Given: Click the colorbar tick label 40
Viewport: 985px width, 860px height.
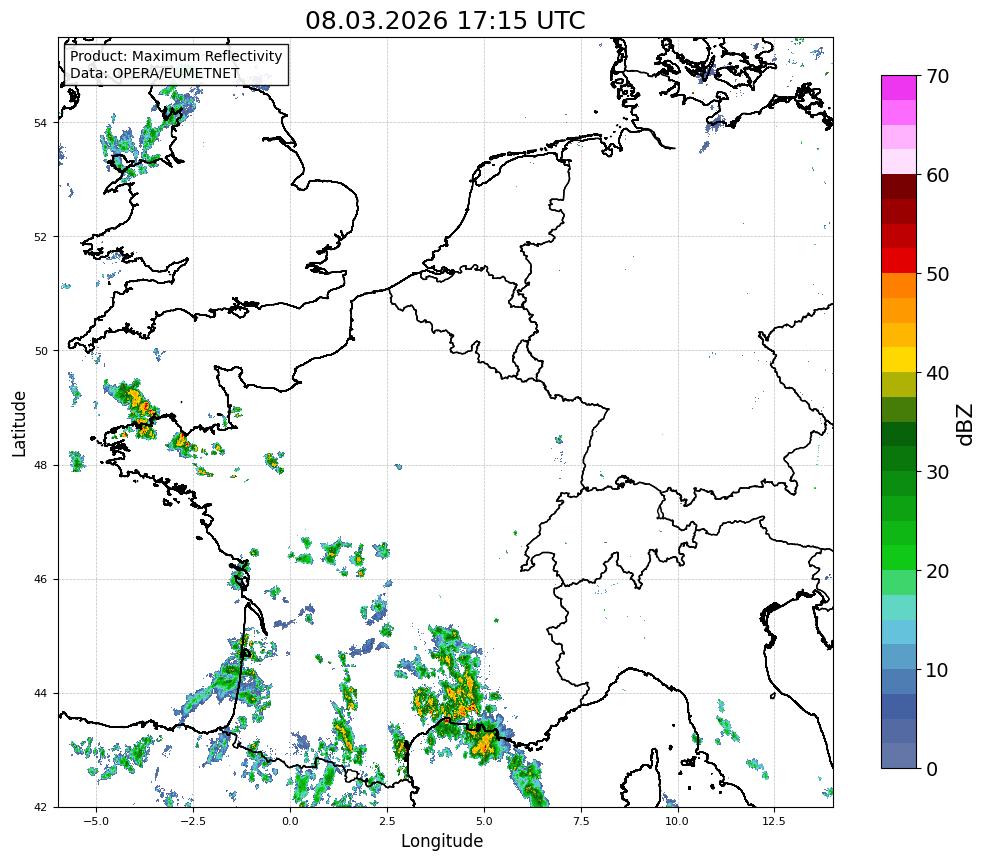Looking at the screenshot, I should [x=937, y=373].
